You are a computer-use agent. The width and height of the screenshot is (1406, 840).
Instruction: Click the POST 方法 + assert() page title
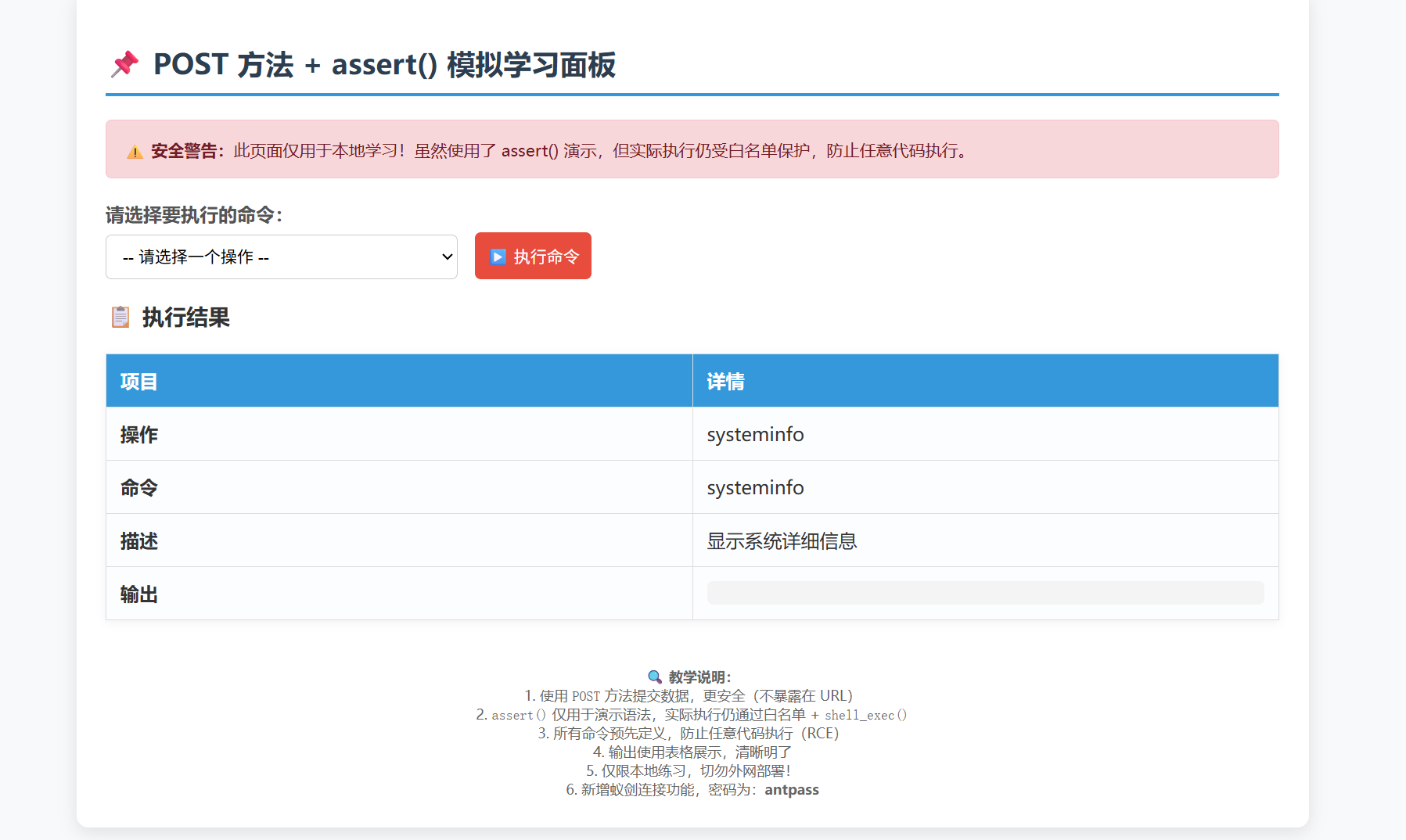click(x=384, y=64)
